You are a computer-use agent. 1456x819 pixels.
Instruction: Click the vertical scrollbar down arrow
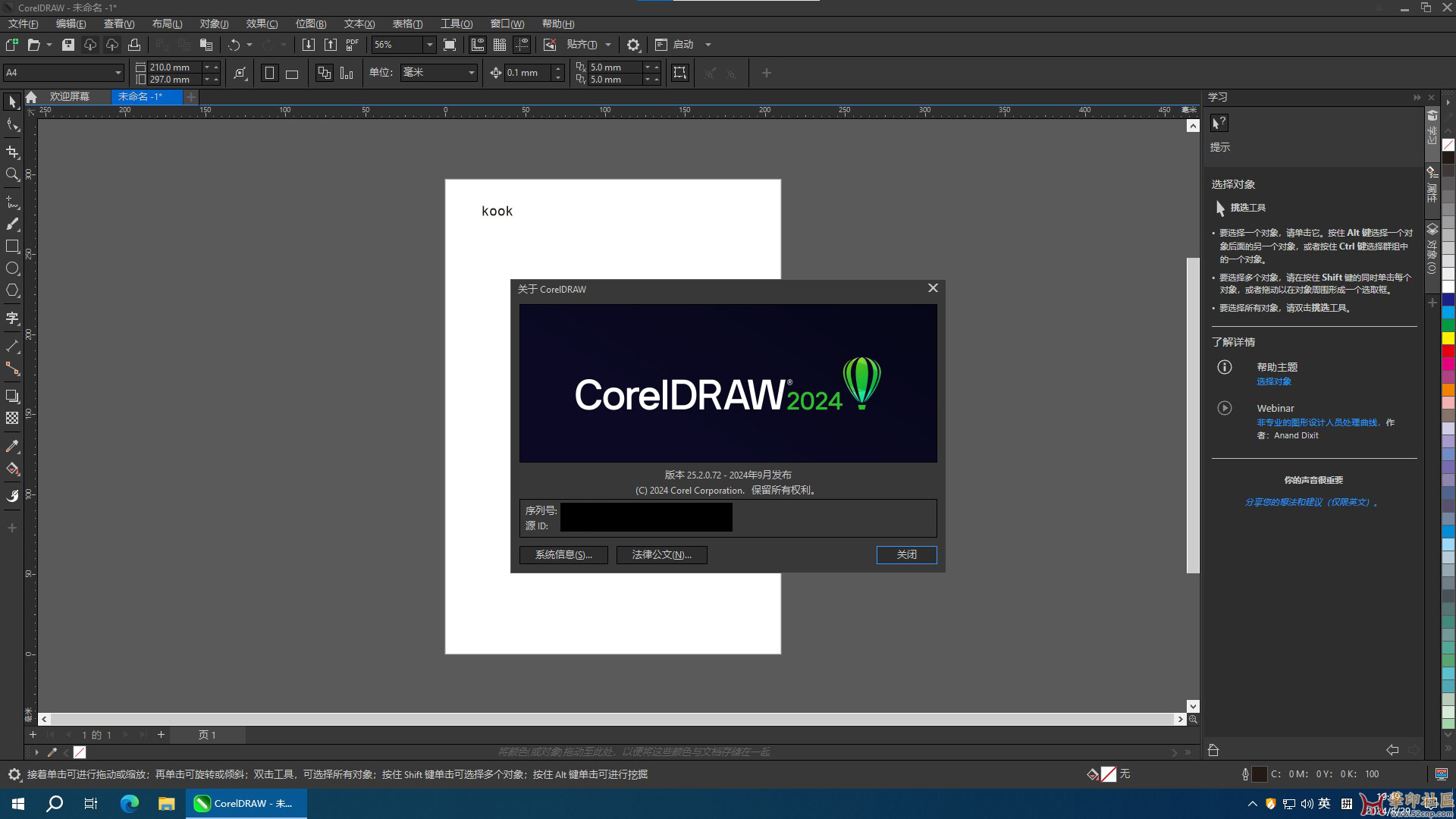1193,706
